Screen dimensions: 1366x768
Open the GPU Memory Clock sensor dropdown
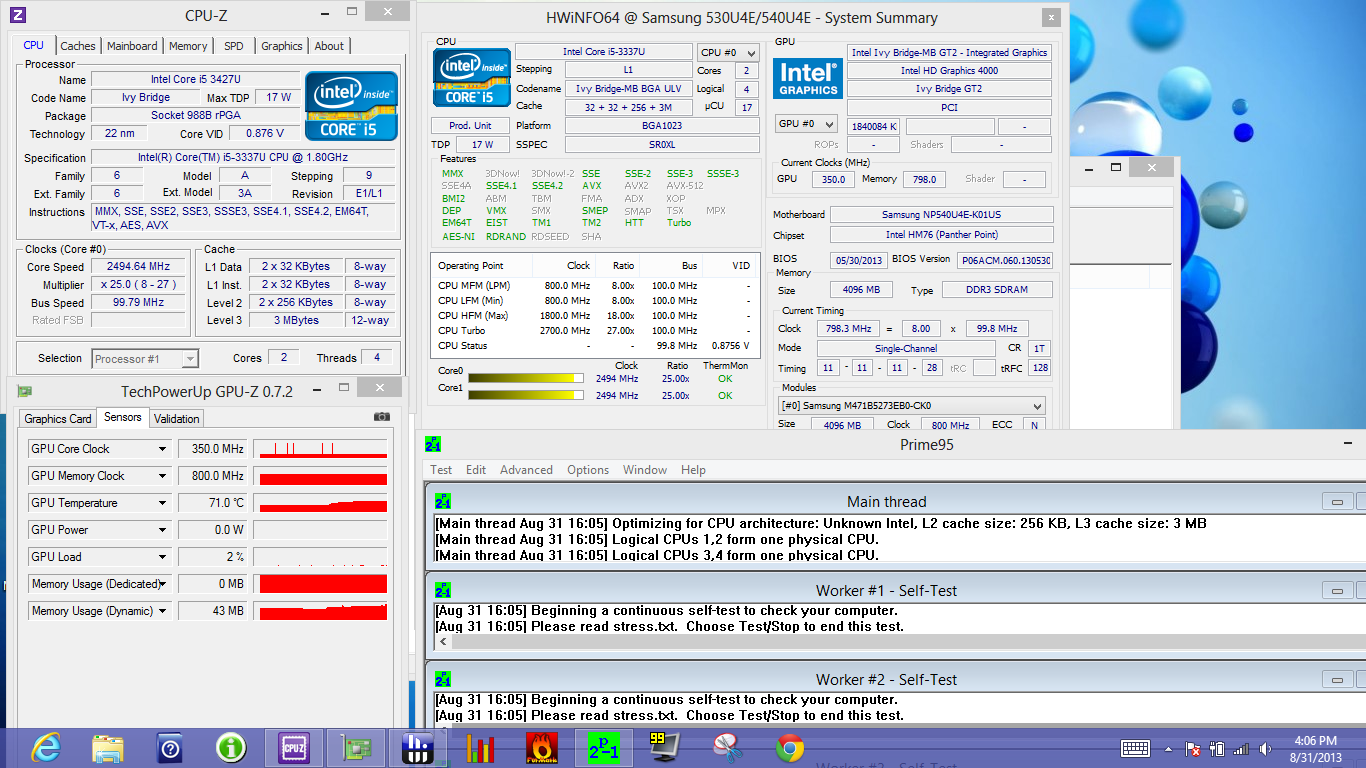pos(162,476)
